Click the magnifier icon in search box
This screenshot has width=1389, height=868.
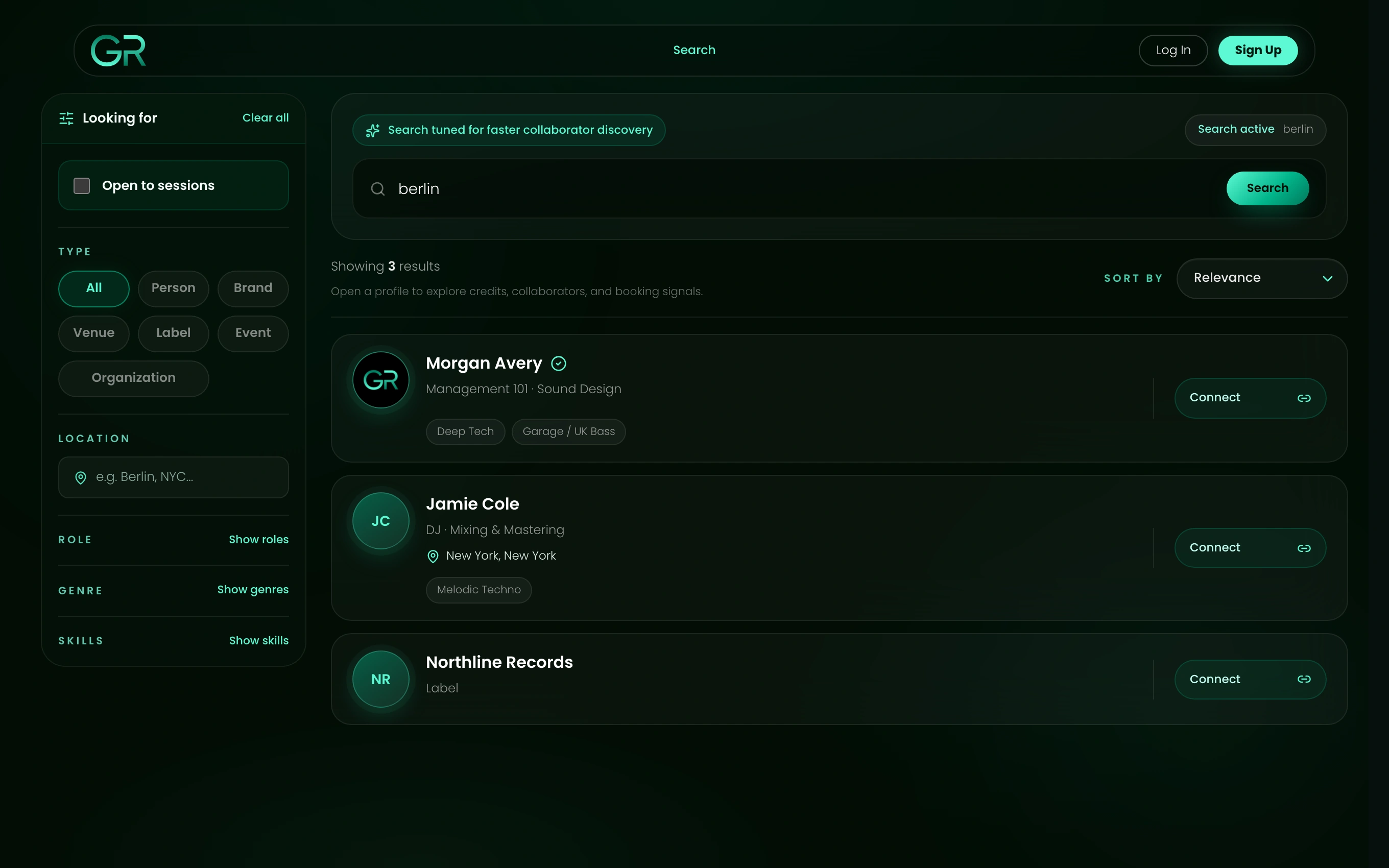378,189
